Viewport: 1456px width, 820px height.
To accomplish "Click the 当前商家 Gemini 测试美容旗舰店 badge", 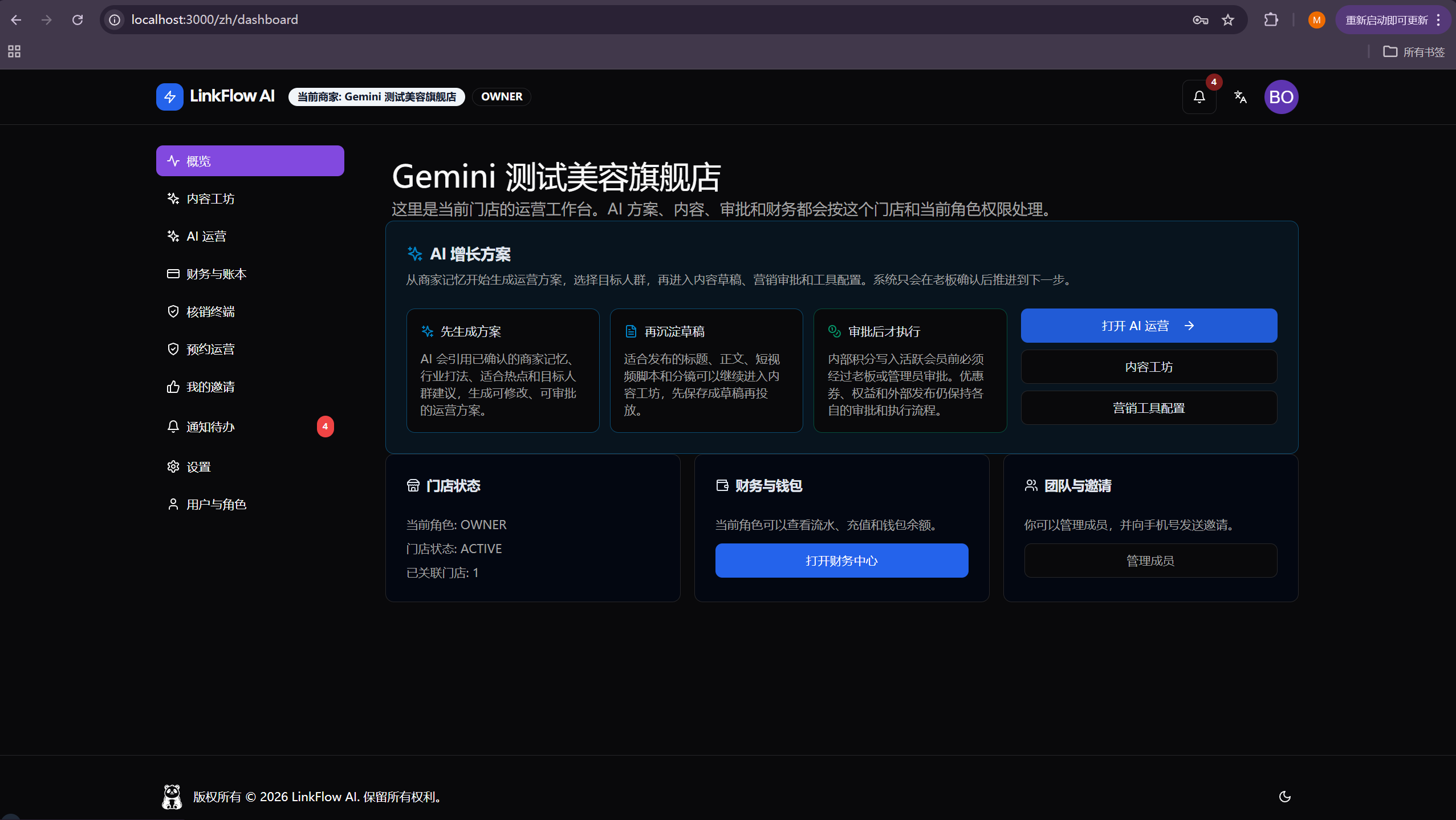I will (377, 97).
